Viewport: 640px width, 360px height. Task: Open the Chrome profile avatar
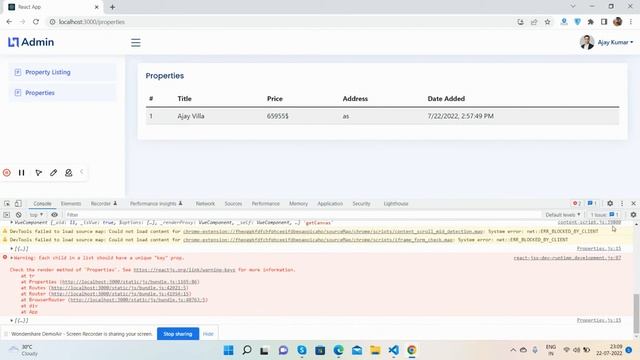point(618,22)
